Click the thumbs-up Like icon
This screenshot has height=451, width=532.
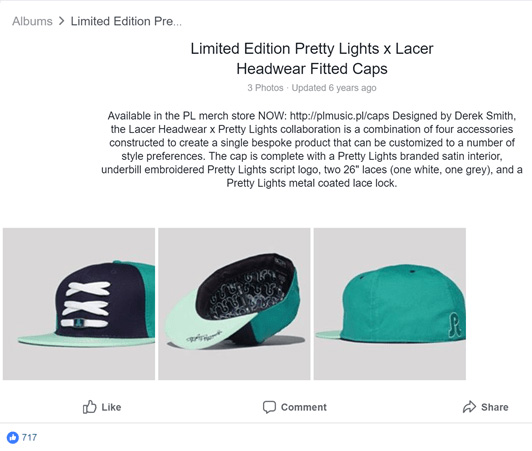(x=90, y=407)
